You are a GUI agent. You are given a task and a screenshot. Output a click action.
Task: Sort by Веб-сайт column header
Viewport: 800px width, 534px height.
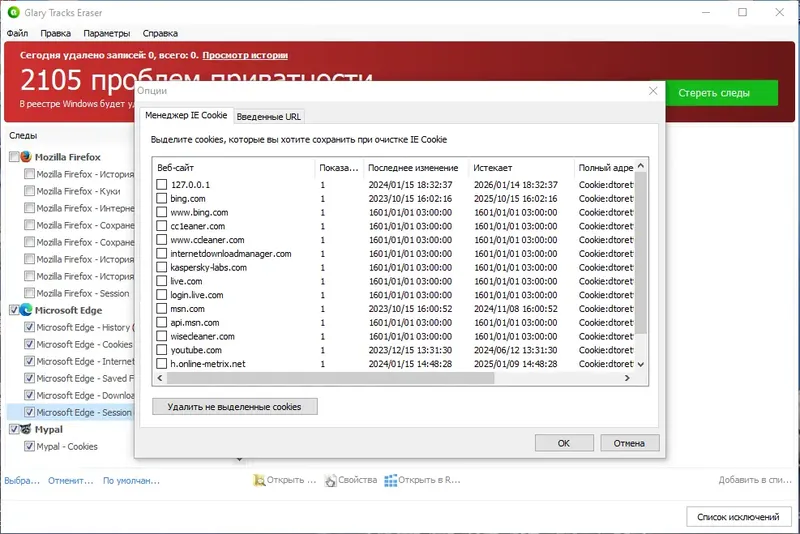coord(234,167)
